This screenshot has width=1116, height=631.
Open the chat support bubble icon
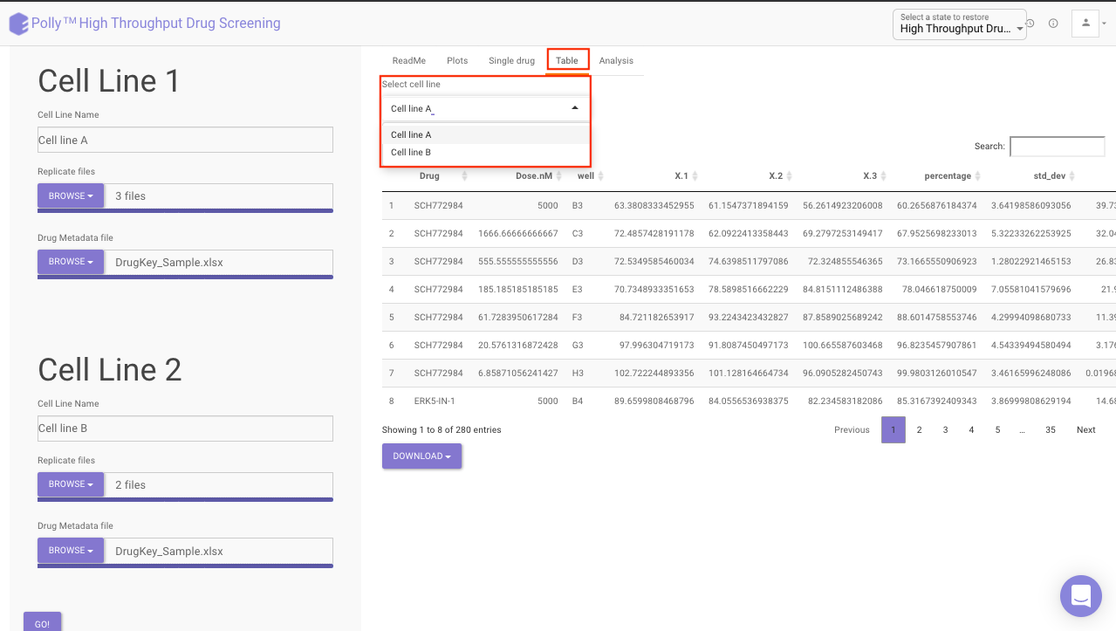point(1080,596)
